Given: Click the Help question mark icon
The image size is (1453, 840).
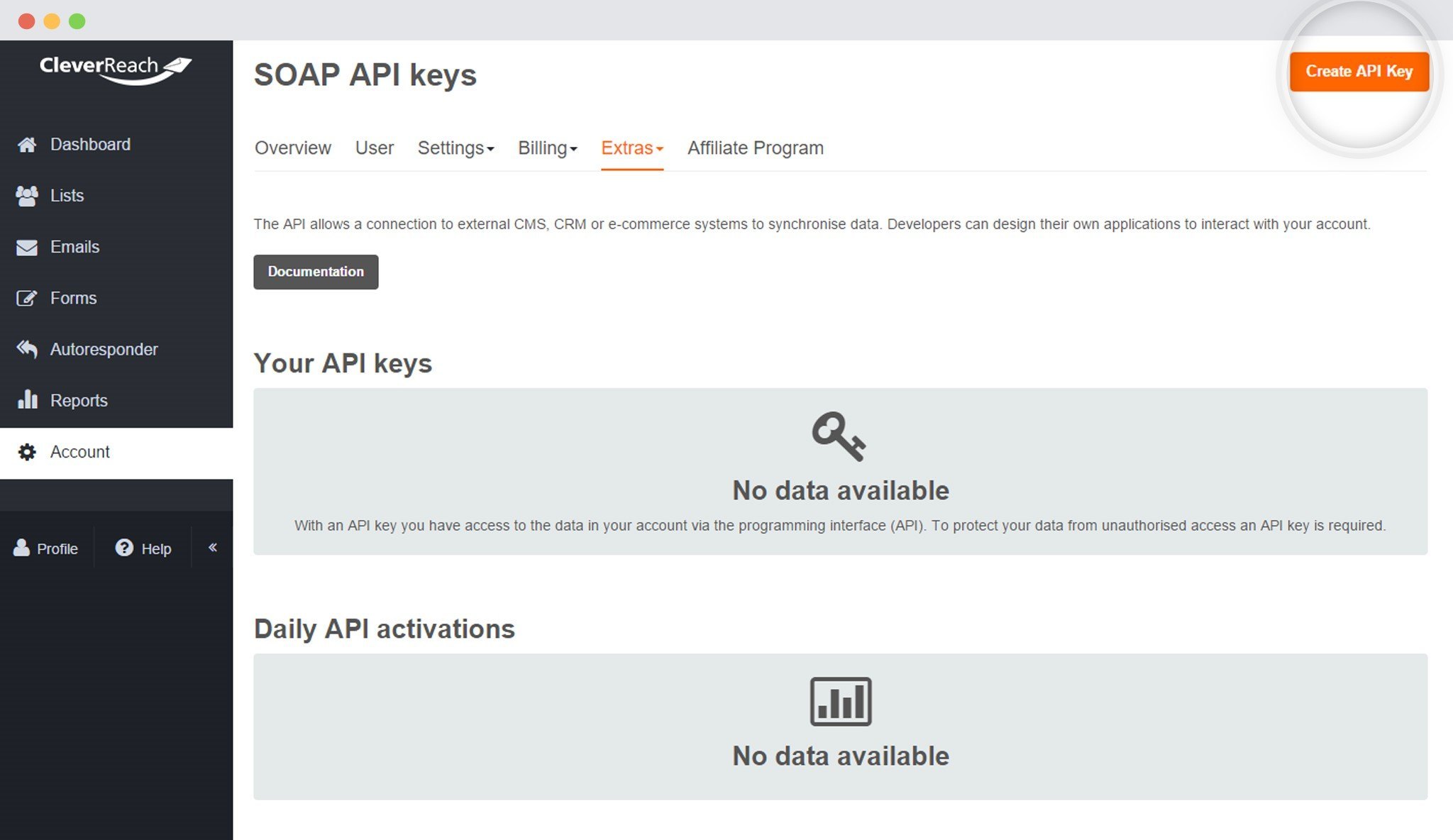Looking at the screenshot, I should (x=124, y=548).
